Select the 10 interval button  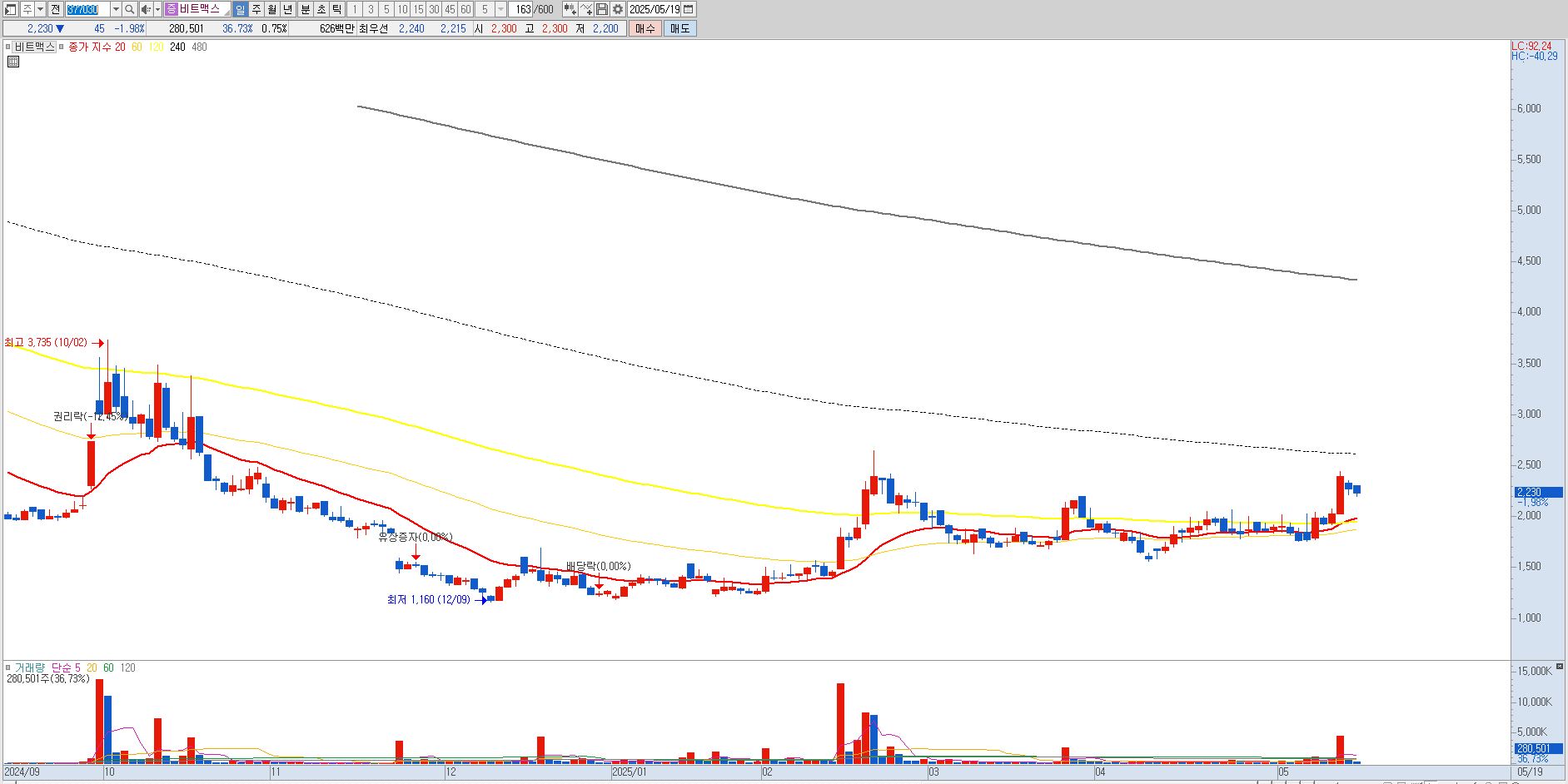coord(402,9)
